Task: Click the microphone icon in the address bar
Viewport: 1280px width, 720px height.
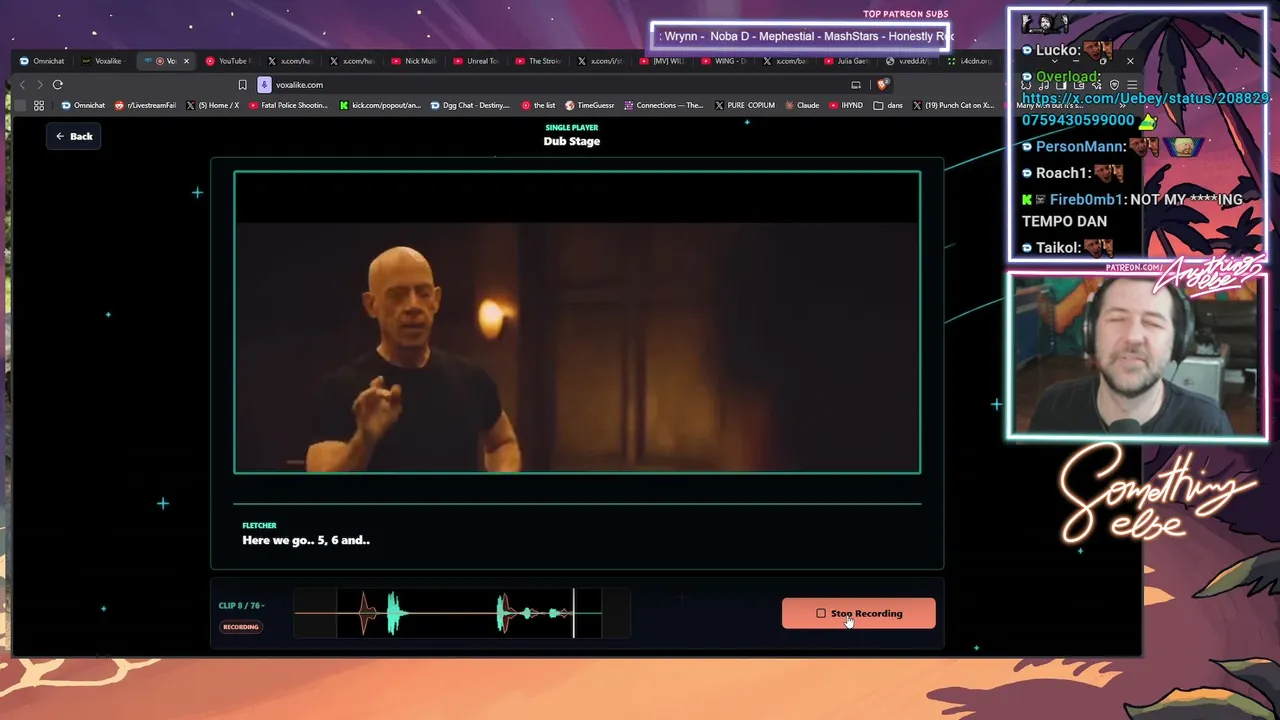Action: [265, 85]
